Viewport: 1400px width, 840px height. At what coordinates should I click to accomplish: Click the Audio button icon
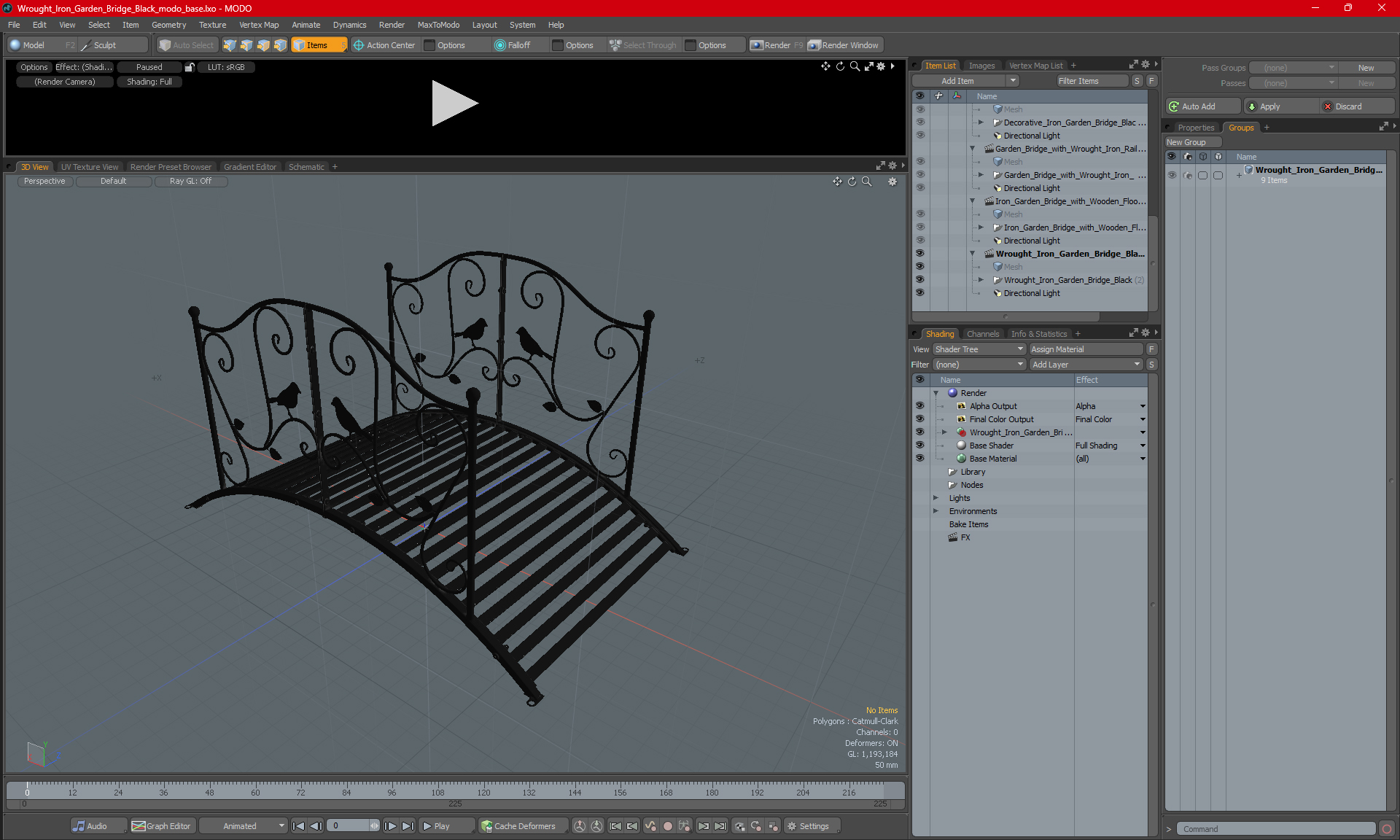pyautogui.click(x=79, y=826)
